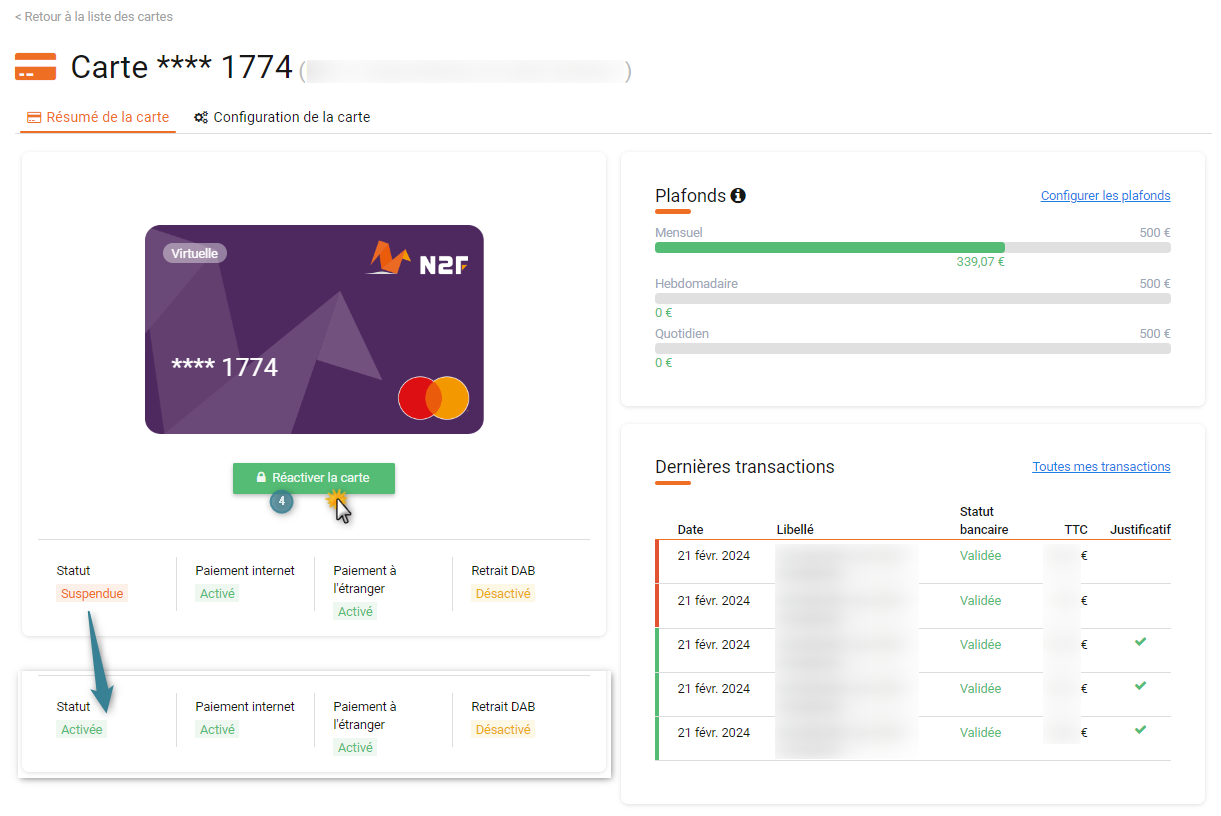This screenshot has height=816, width=1221.
Task: Click the TTC column header
Action: [1076, 530]
